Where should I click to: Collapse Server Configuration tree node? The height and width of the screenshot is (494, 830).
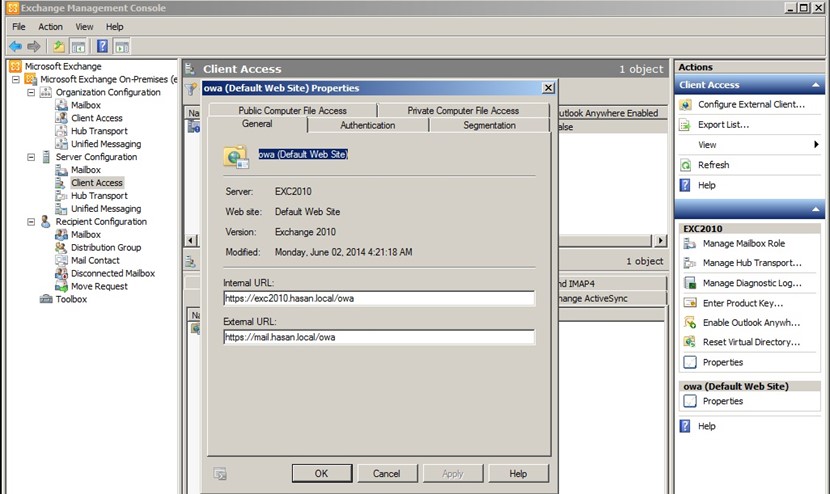pyautogui.click(x=31, y=157)
